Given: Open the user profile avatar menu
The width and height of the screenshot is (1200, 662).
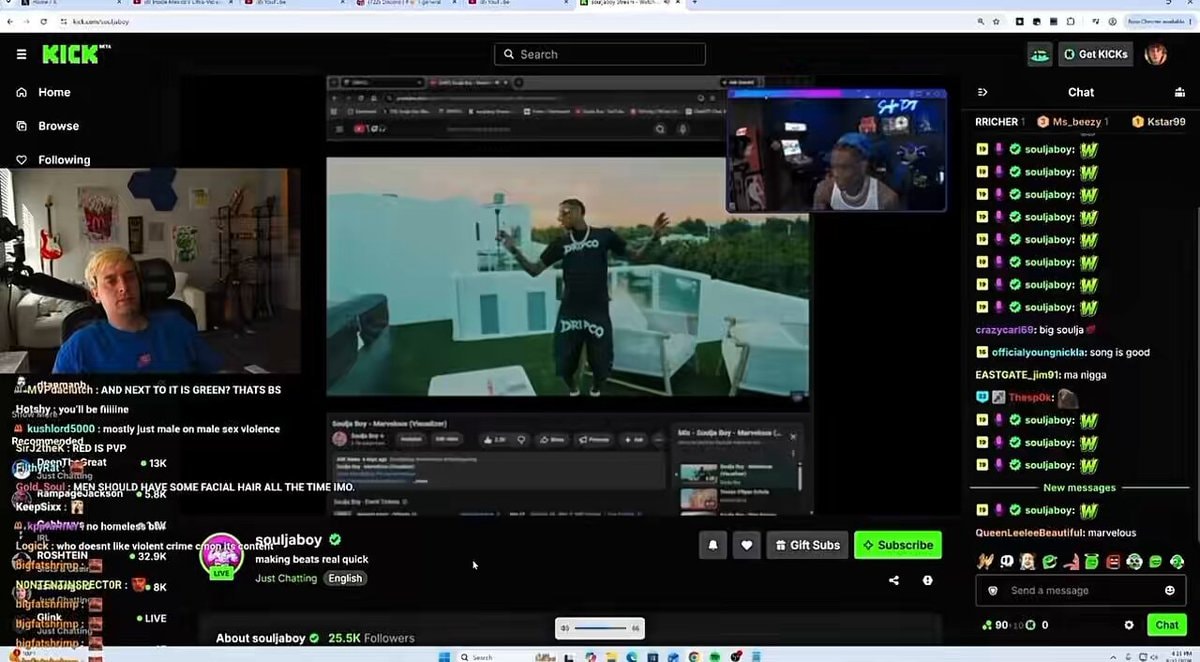Looking at the screenshot, I should (x=1156, y=54).
